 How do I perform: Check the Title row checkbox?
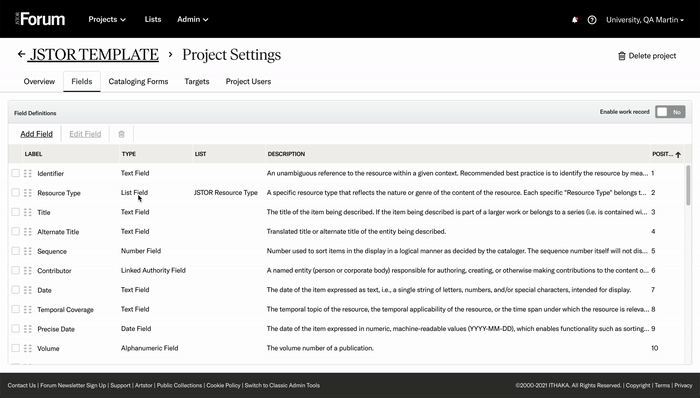(x=16, y=211)
